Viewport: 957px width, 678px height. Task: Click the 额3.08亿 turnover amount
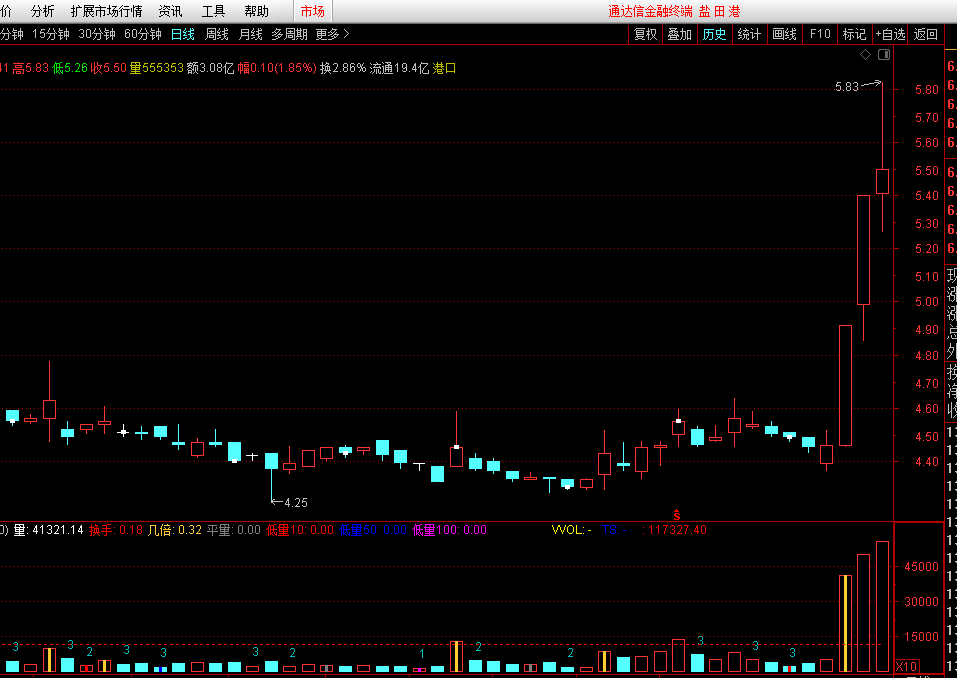click(x=211, y=68)
